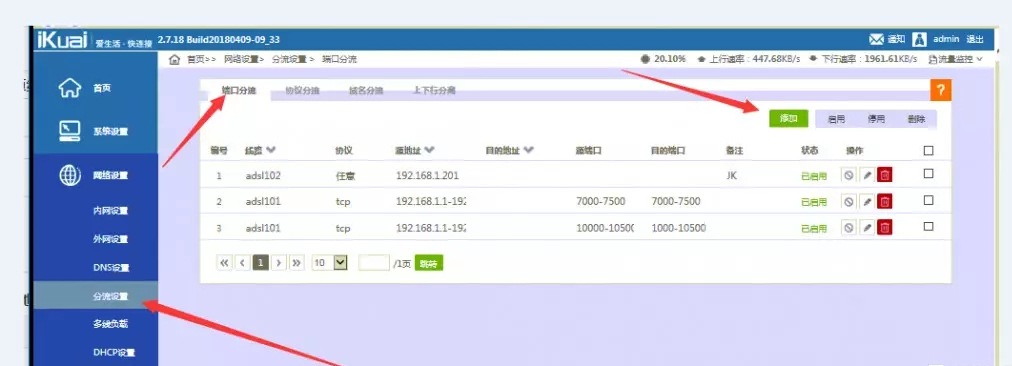Image resolution: width=1012 pixels, height=366 pixels.
Task: Click the 任意 protocol cell
Action: pyautogui.click(x=345, y=175)
